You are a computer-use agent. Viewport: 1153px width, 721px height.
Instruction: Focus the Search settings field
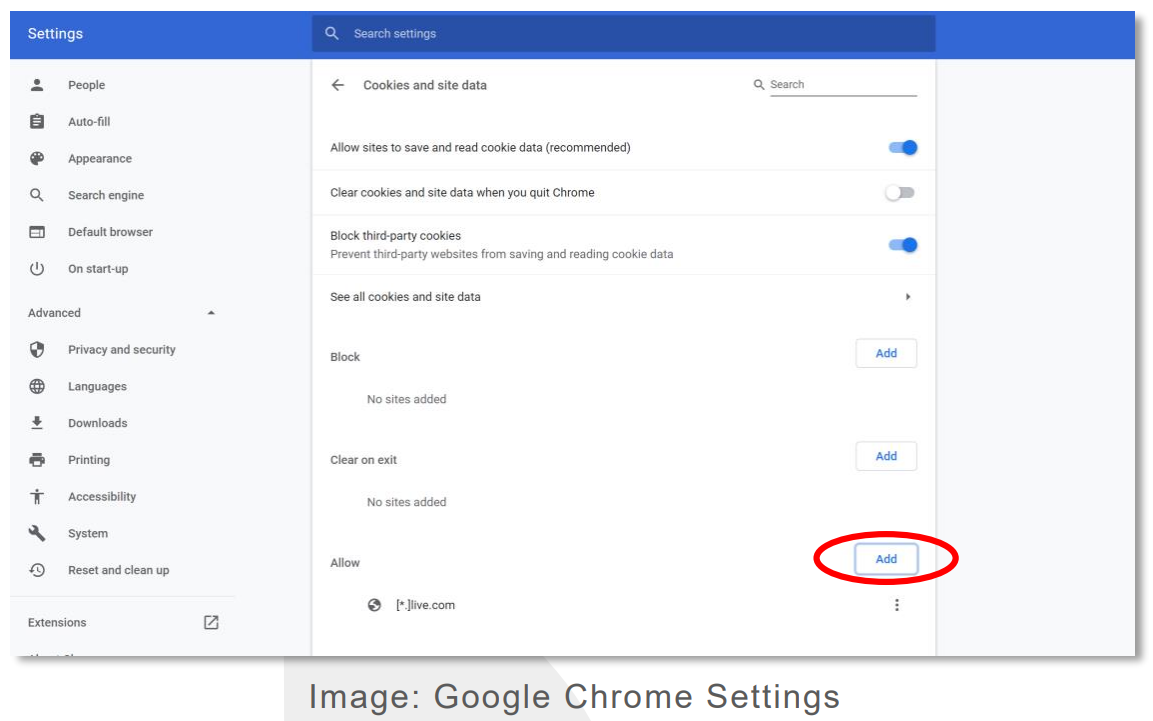point(624,33)
